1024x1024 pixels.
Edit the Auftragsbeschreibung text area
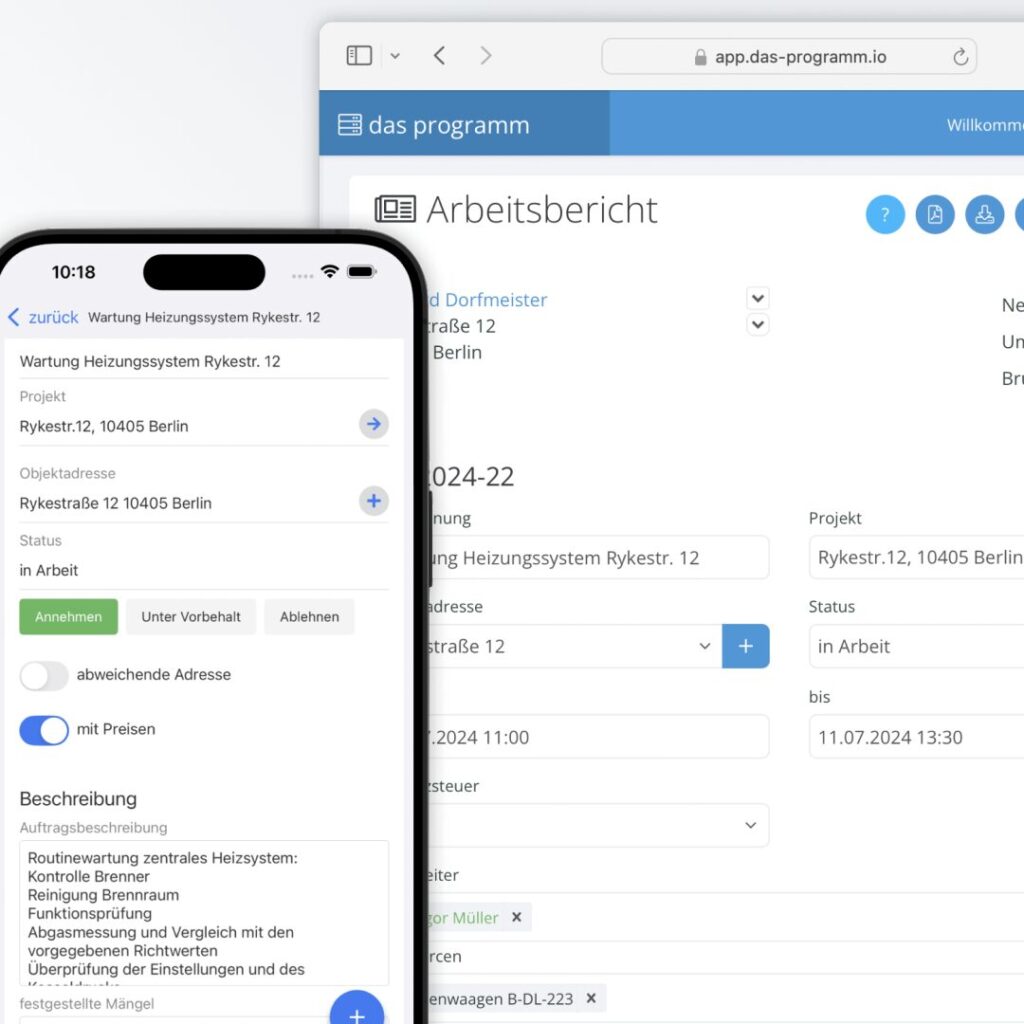pos(204,912)
